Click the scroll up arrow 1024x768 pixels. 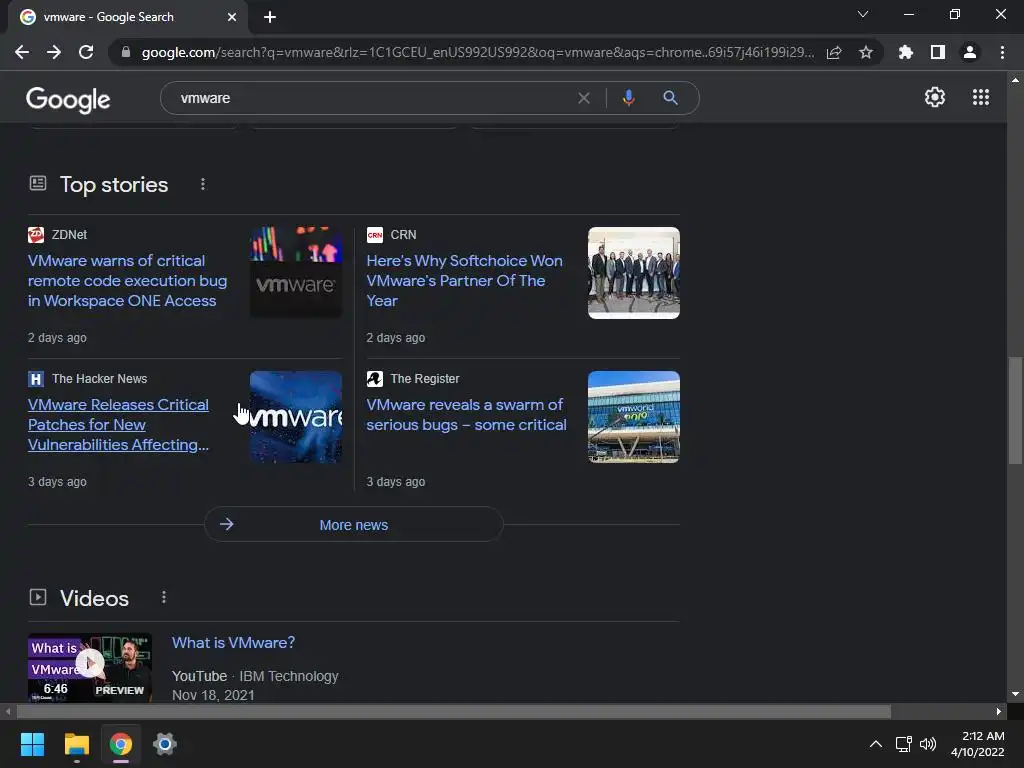[1015, 80]
